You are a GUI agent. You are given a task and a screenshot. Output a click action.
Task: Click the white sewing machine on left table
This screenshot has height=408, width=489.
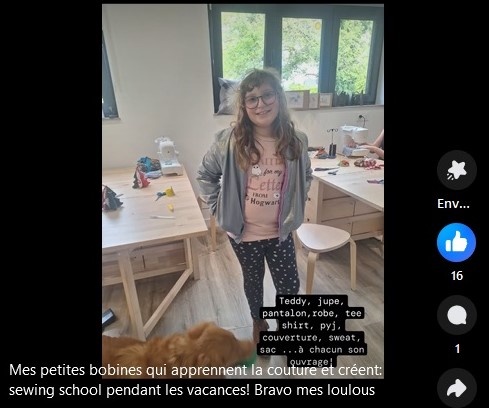(169, 156)
